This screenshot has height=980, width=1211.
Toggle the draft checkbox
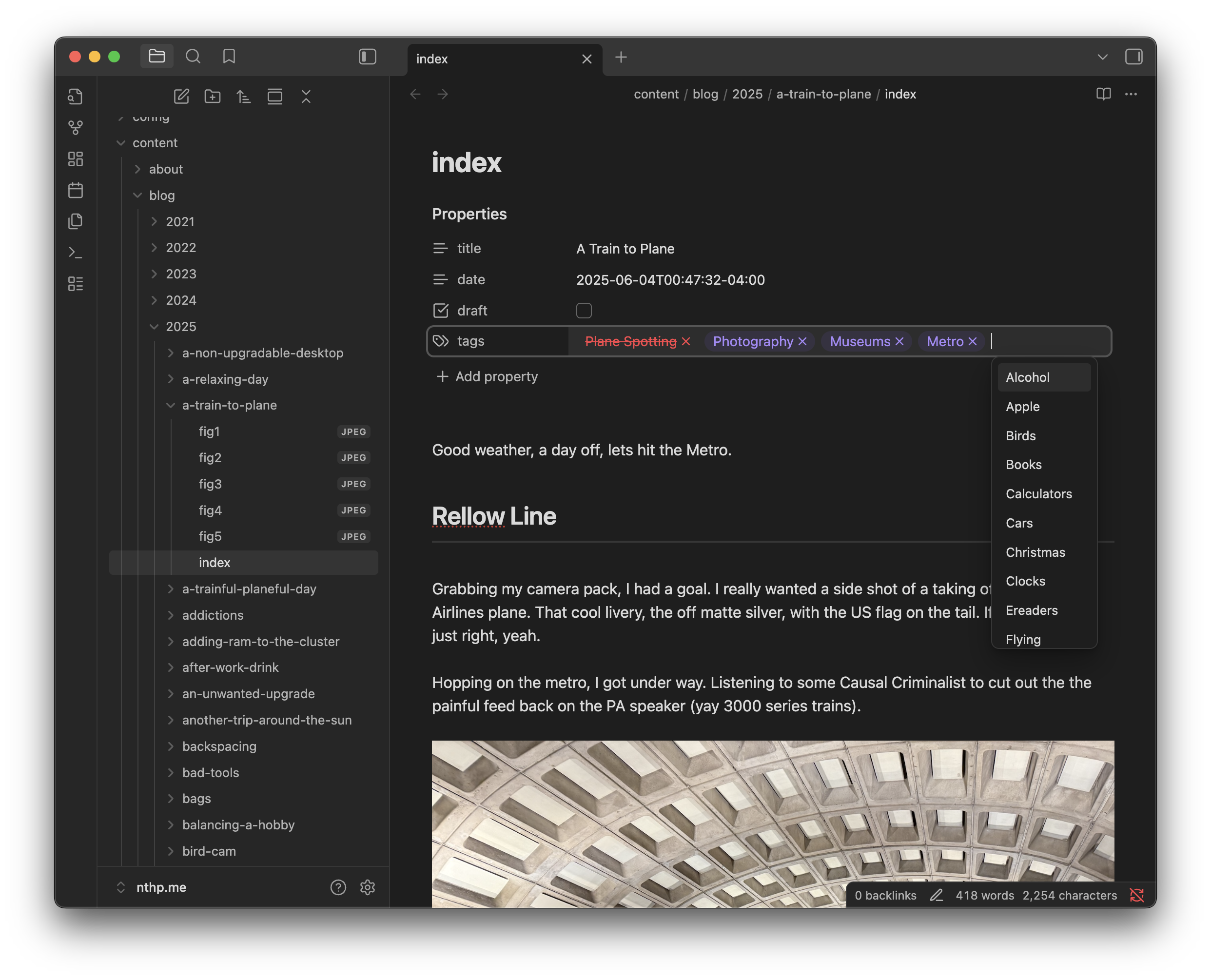[x=584, y=311]
